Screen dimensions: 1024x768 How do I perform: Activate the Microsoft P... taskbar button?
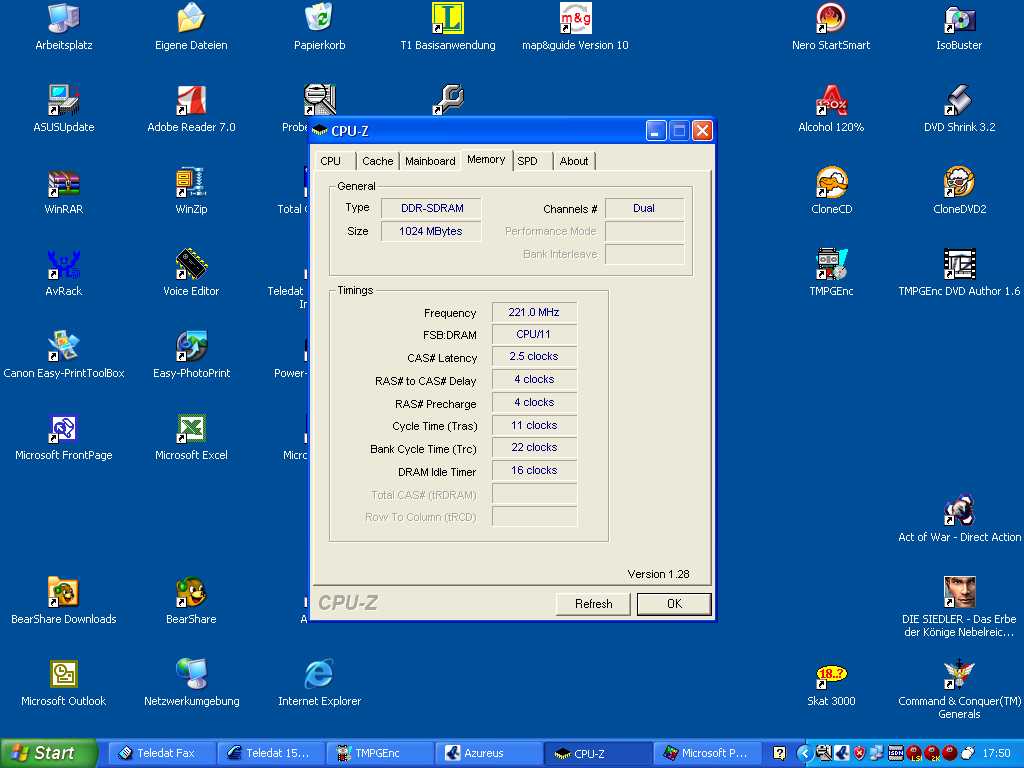[x=707, y=753]
